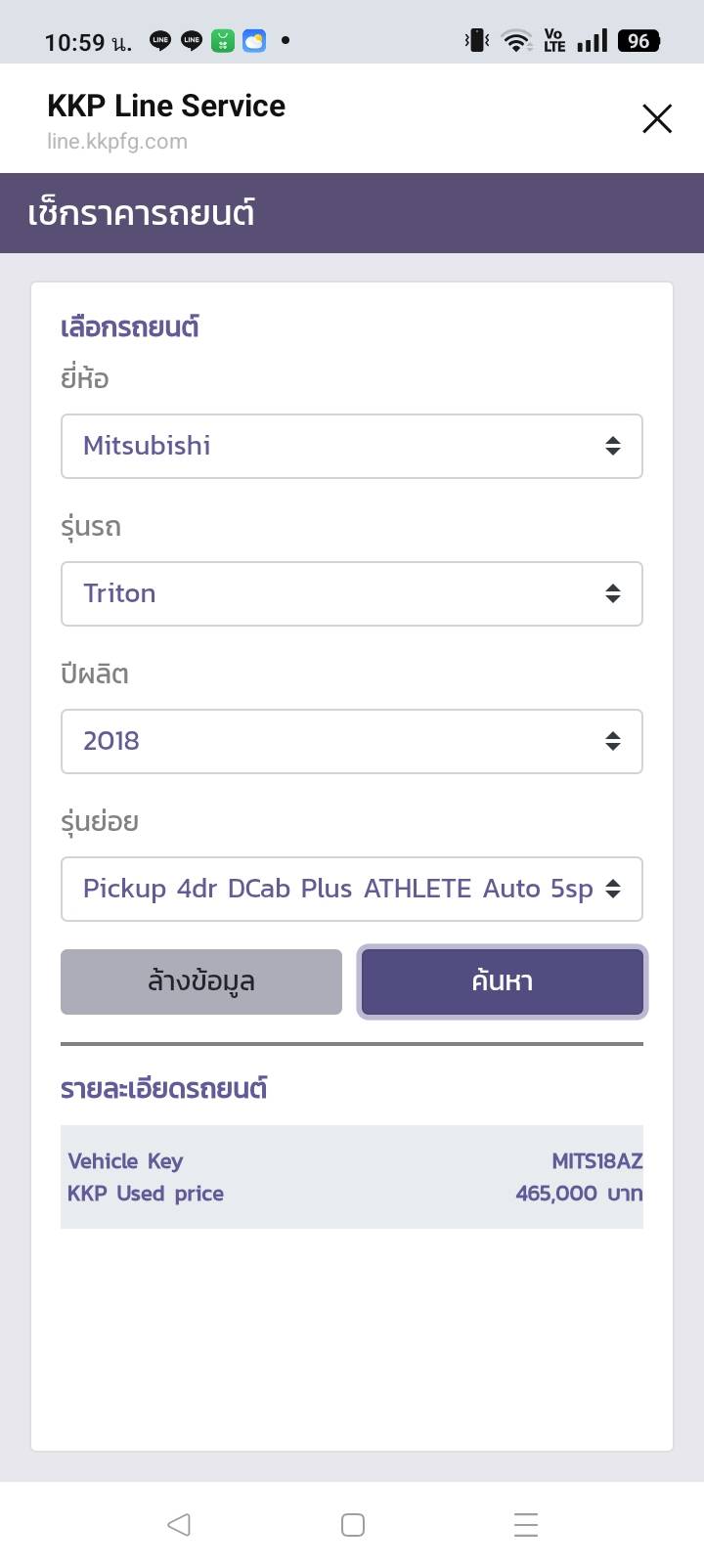Viewport: 704px width, 1568px height.
Task: Tap the weather notification icon
Action: (x=254, y=41)
